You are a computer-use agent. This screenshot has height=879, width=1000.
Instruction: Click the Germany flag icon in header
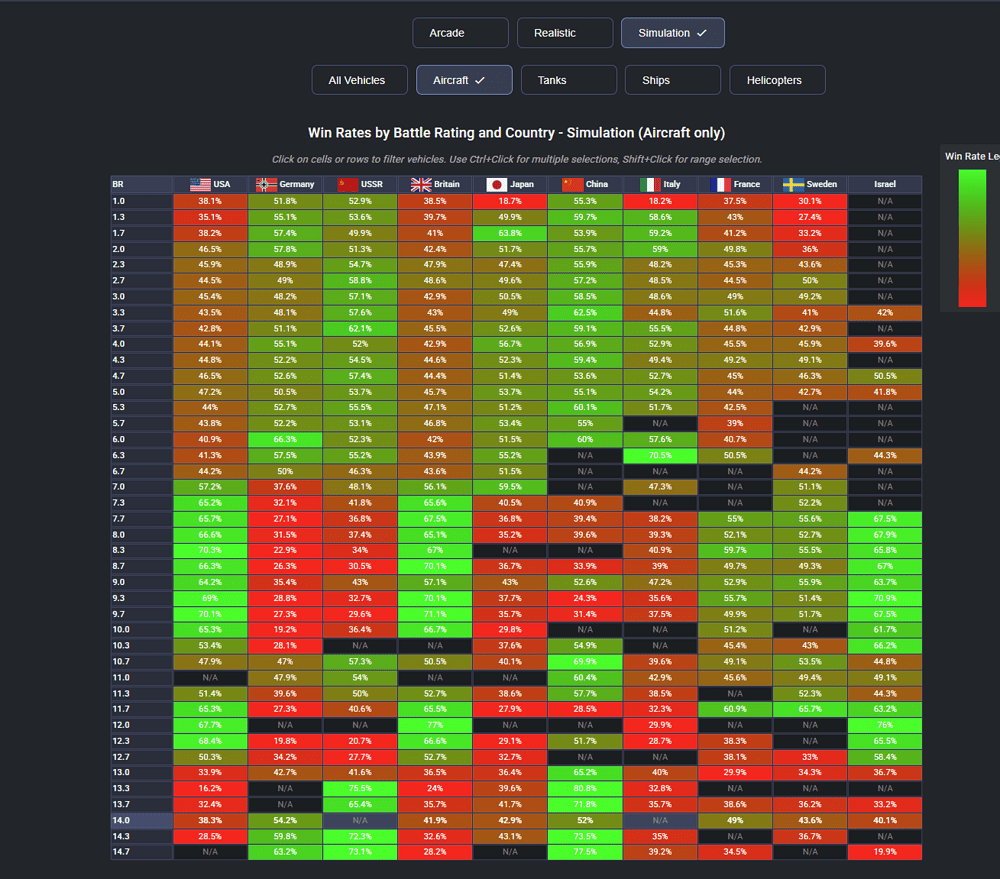point(266,184)
